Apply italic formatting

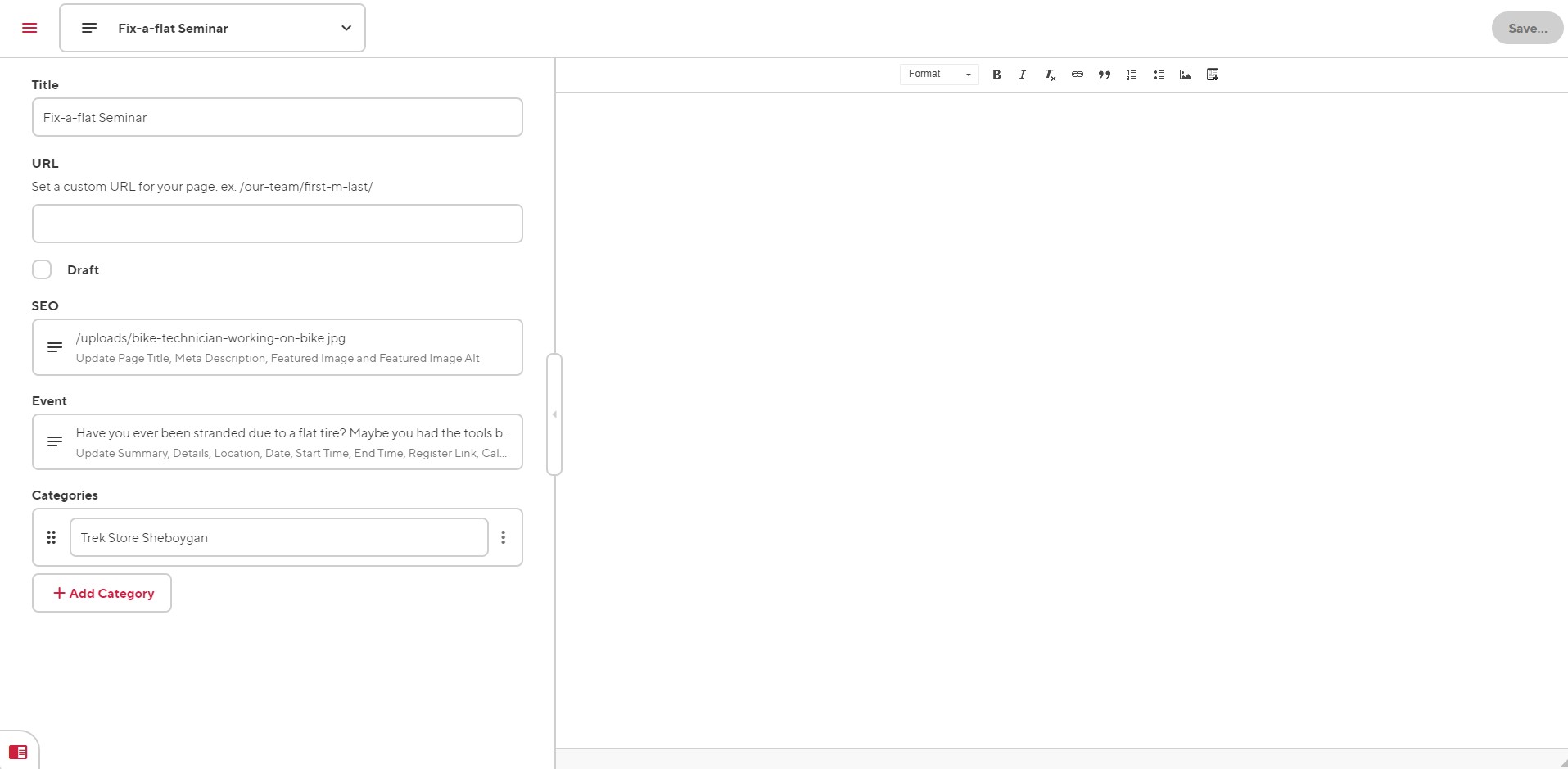(x=1023, y=75)
